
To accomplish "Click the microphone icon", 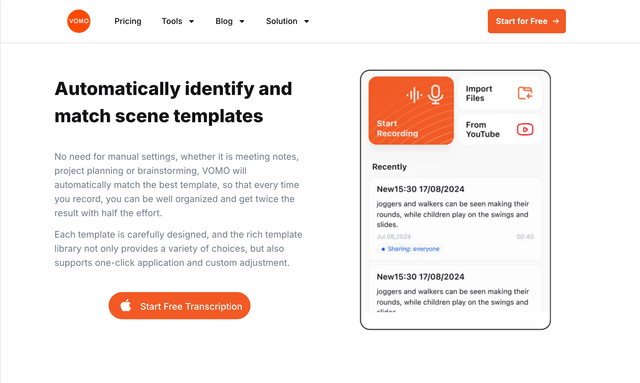I will click(x=436, y=95).
